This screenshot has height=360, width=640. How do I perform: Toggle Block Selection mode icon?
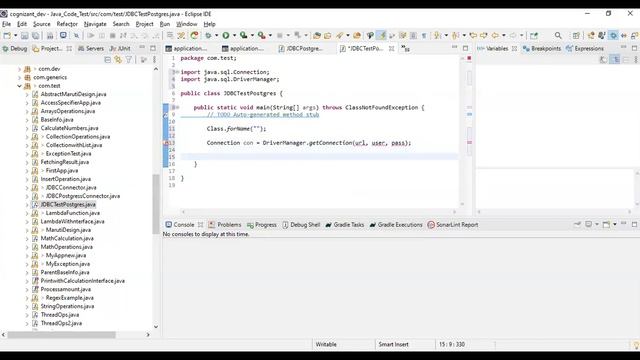(413, 36)
